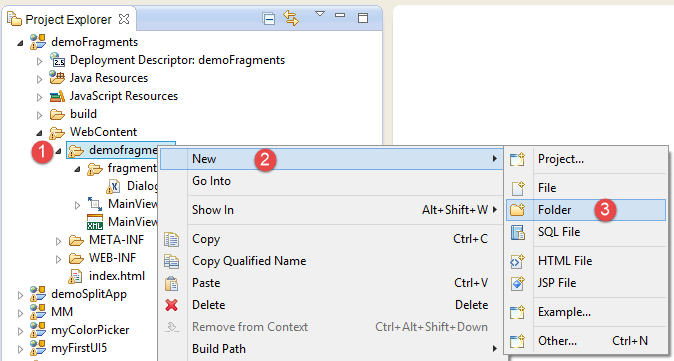
Task: Click the myFirstUI5 project icon
Action: (x=38, y=348)
